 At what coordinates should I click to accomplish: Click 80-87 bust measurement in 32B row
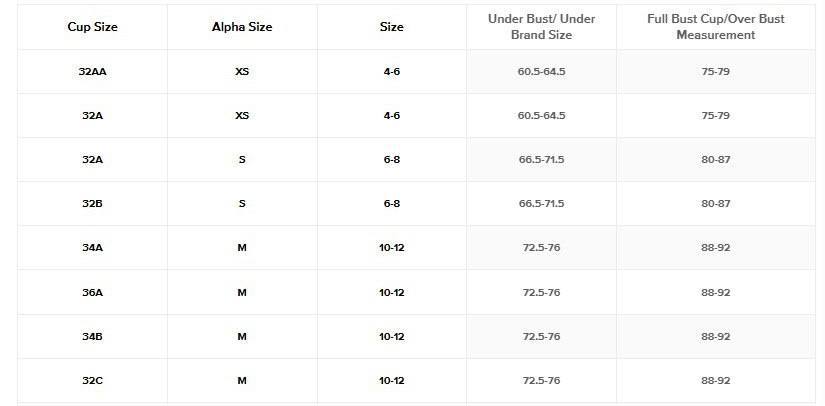[x=715, y=204]
